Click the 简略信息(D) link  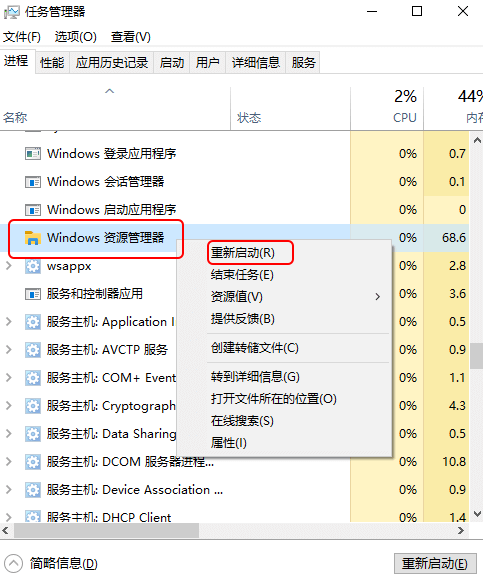(64, 564)
